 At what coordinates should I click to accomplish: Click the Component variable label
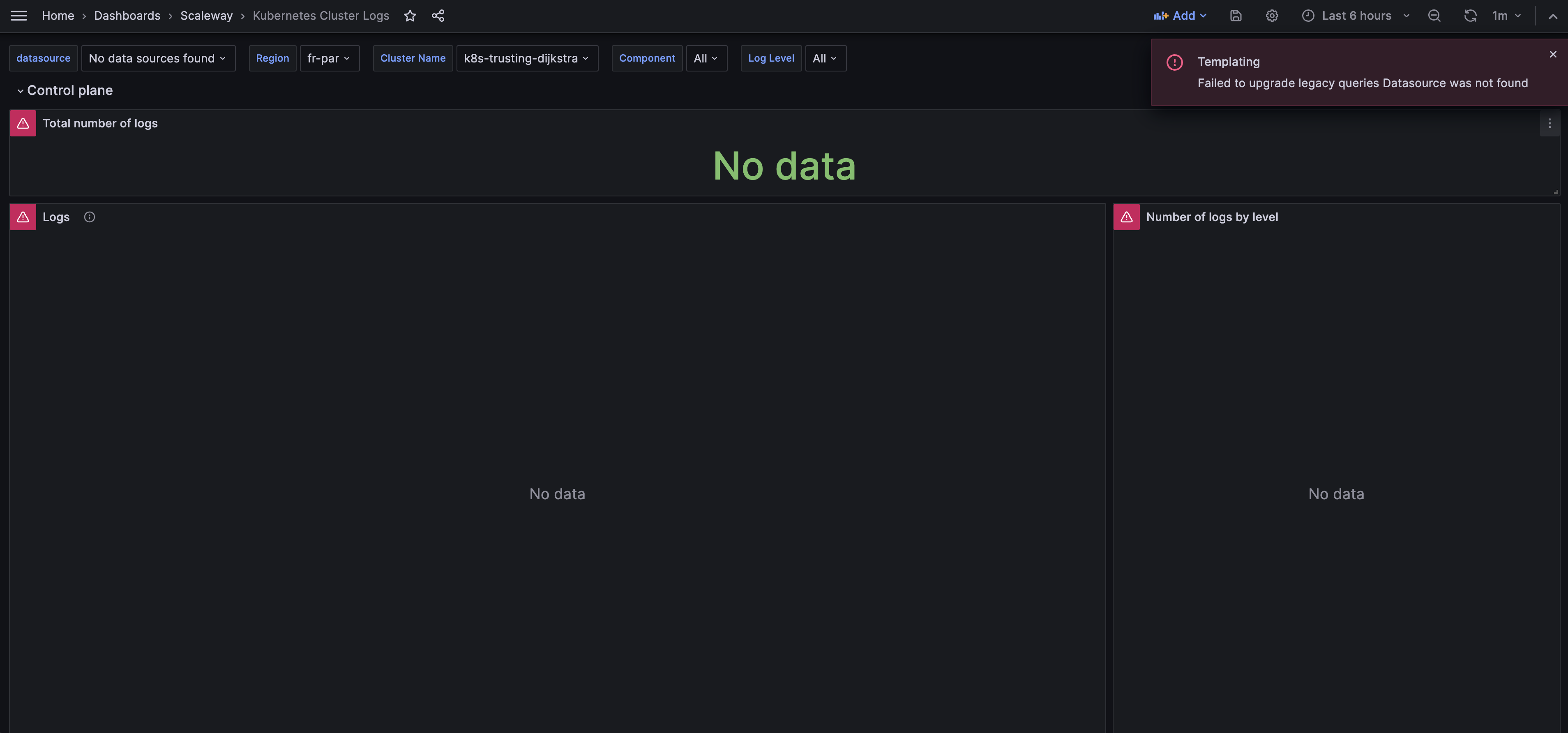pos(647,58)
